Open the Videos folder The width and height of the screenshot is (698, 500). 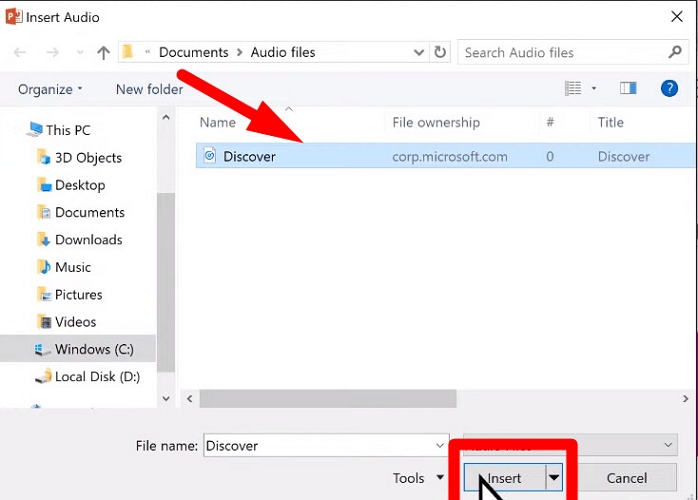76,322
